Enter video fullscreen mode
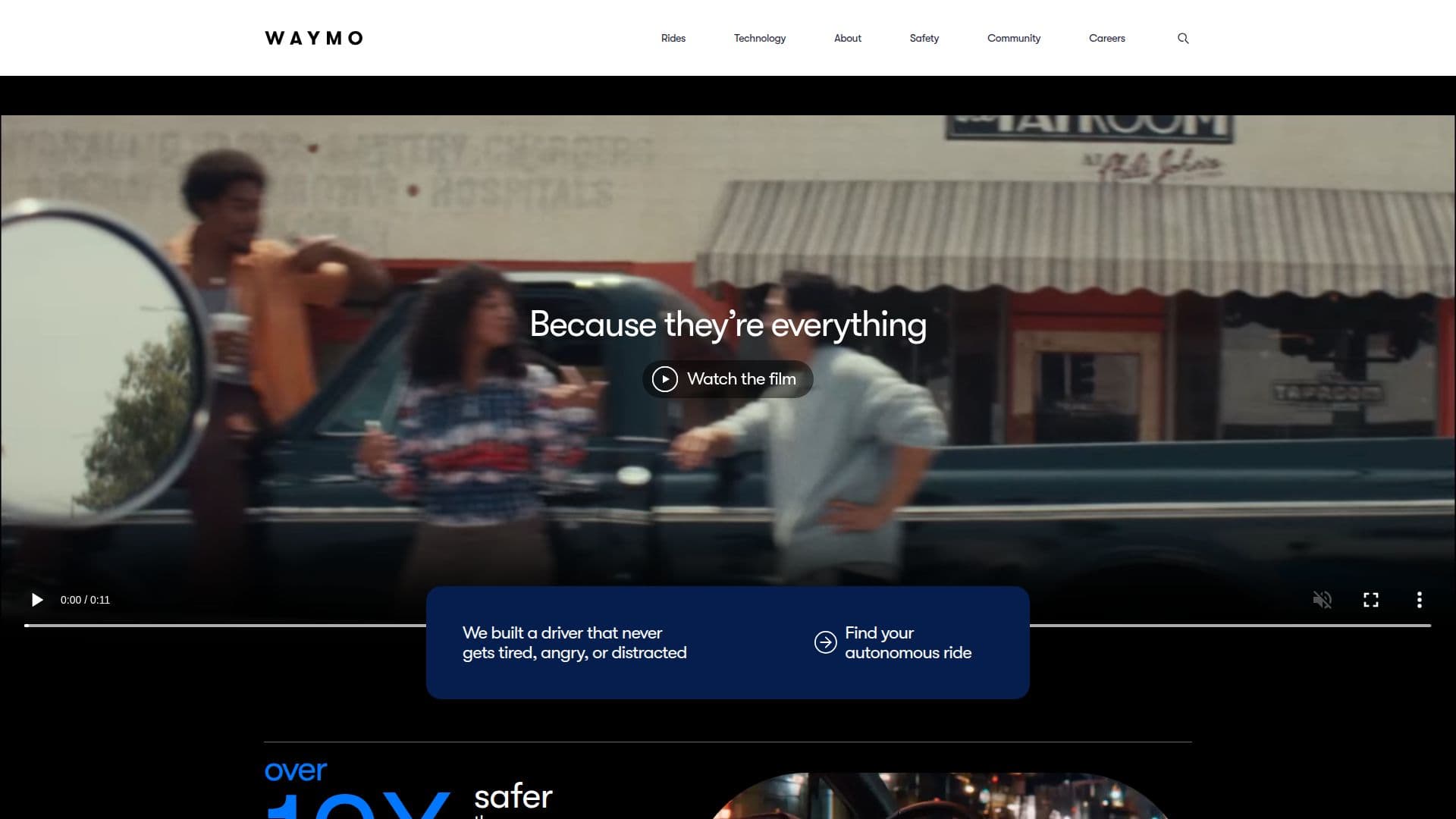This screenshot has height=819, width=1456. click(x=1370, y=600)
